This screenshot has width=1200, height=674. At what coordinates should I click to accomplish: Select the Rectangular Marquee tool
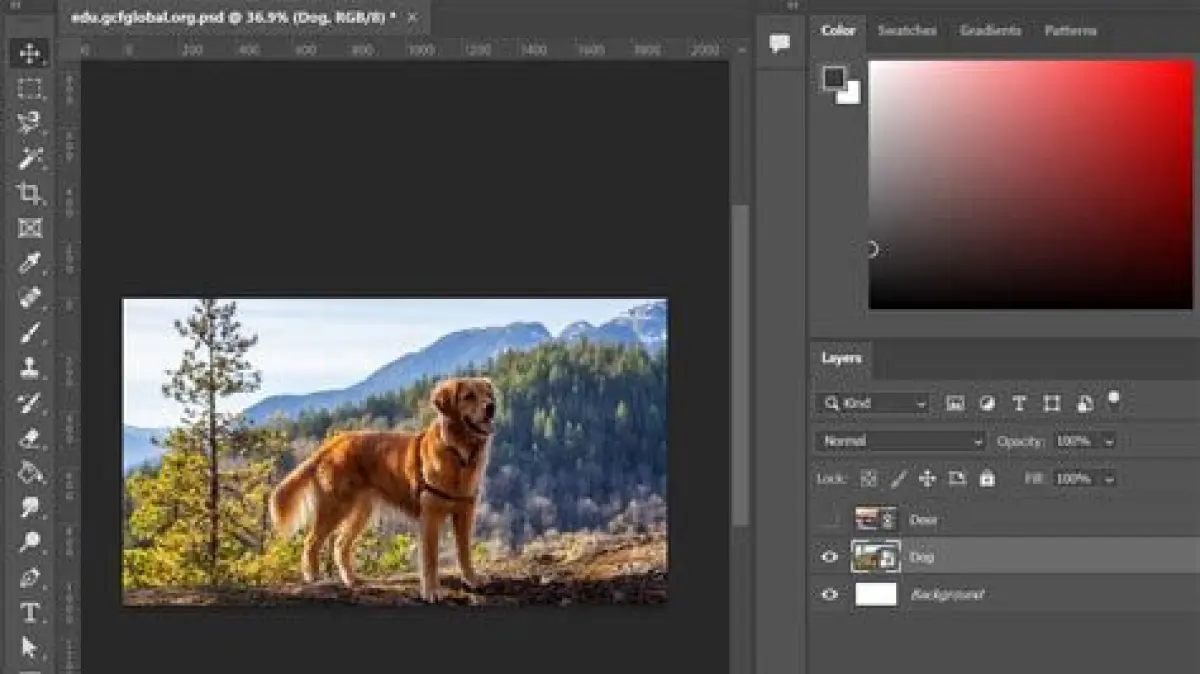[x=30, y=88]
